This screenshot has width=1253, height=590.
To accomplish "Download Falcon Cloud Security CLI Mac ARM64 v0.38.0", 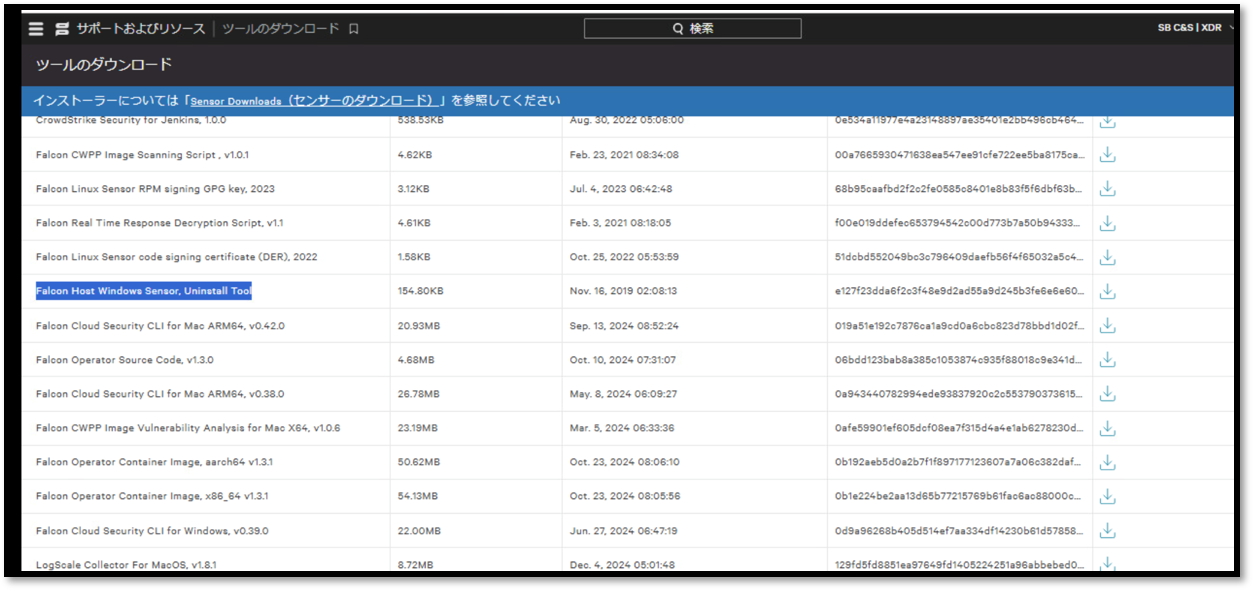I will tap(1107, 394).
